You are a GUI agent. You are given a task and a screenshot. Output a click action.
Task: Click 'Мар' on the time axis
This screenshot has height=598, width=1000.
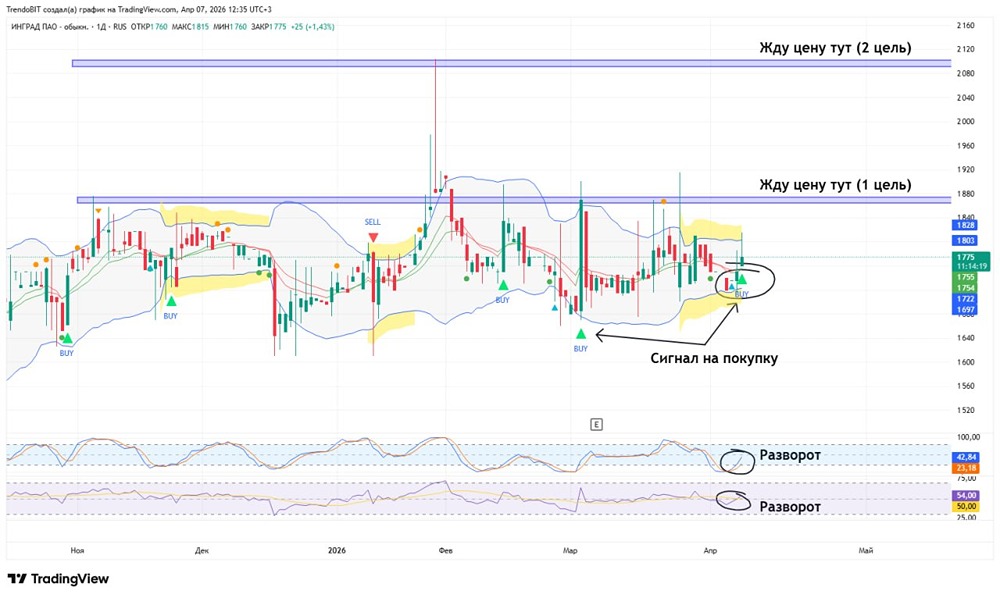pyautogui.click(x=570, y=550)
